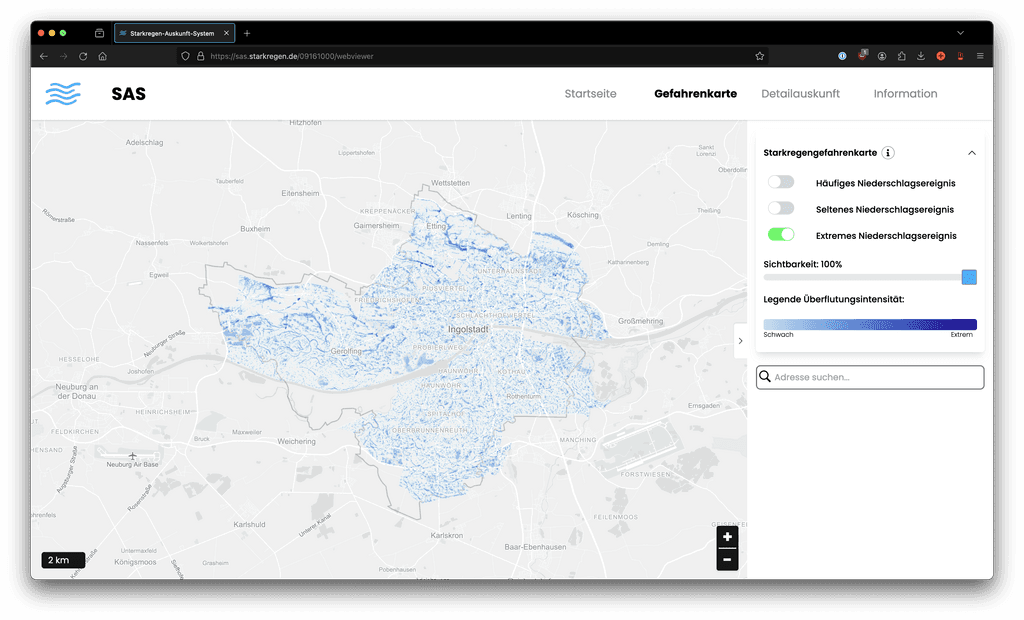Screen dimensions: 1024x620
Task: Click the Weichering map label
Action: (296, 442)
